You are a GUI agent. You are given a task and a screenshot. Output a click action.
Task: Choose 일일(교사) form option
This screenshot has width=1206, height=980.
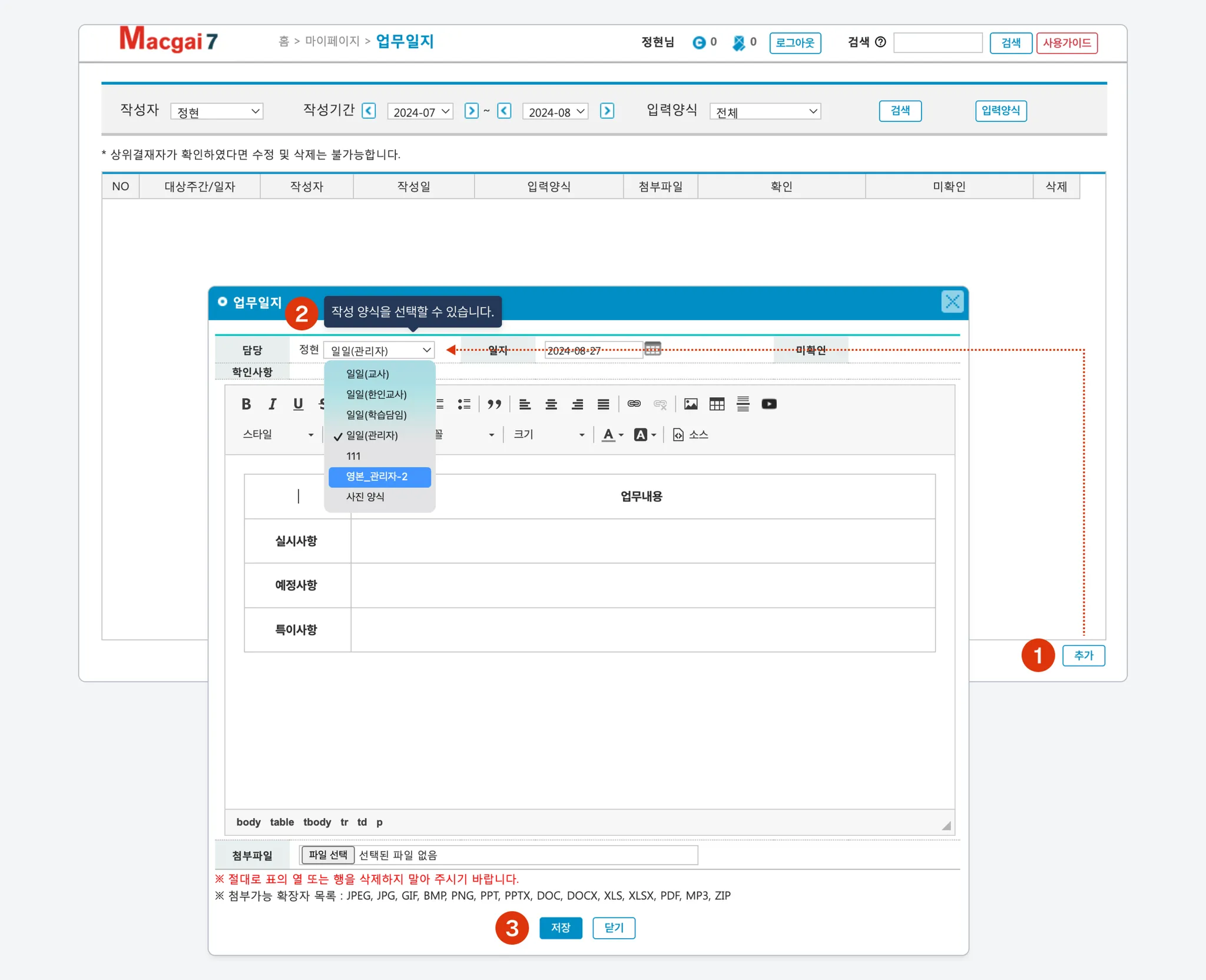click(368, 374)
